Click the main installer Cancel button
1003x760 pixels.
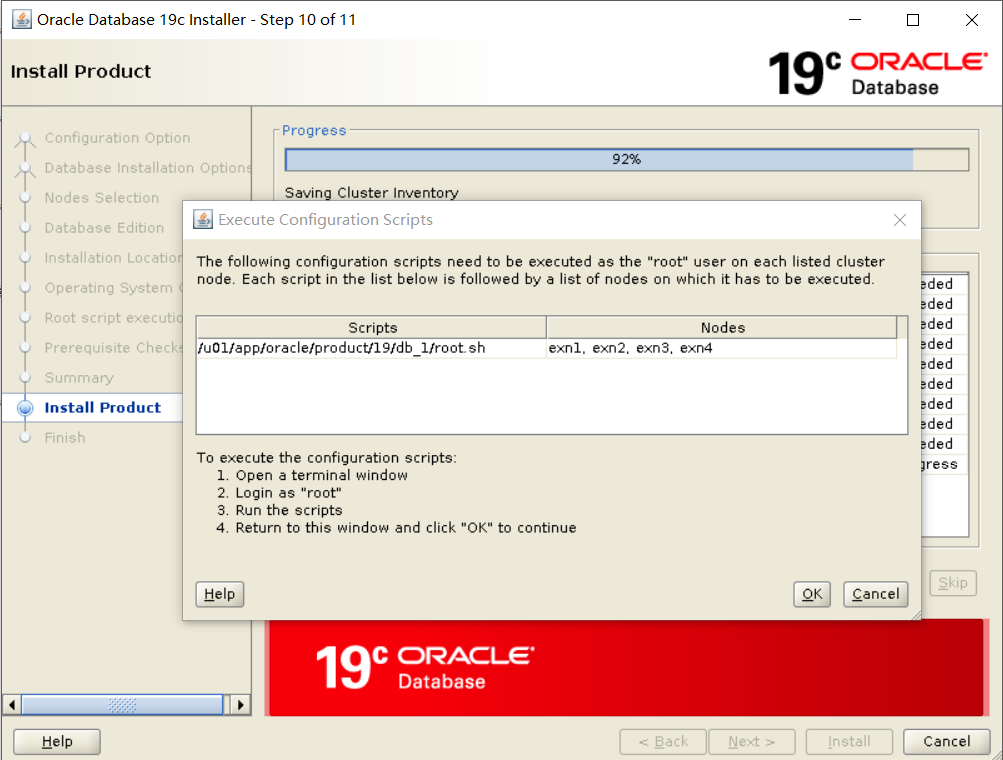947,741
